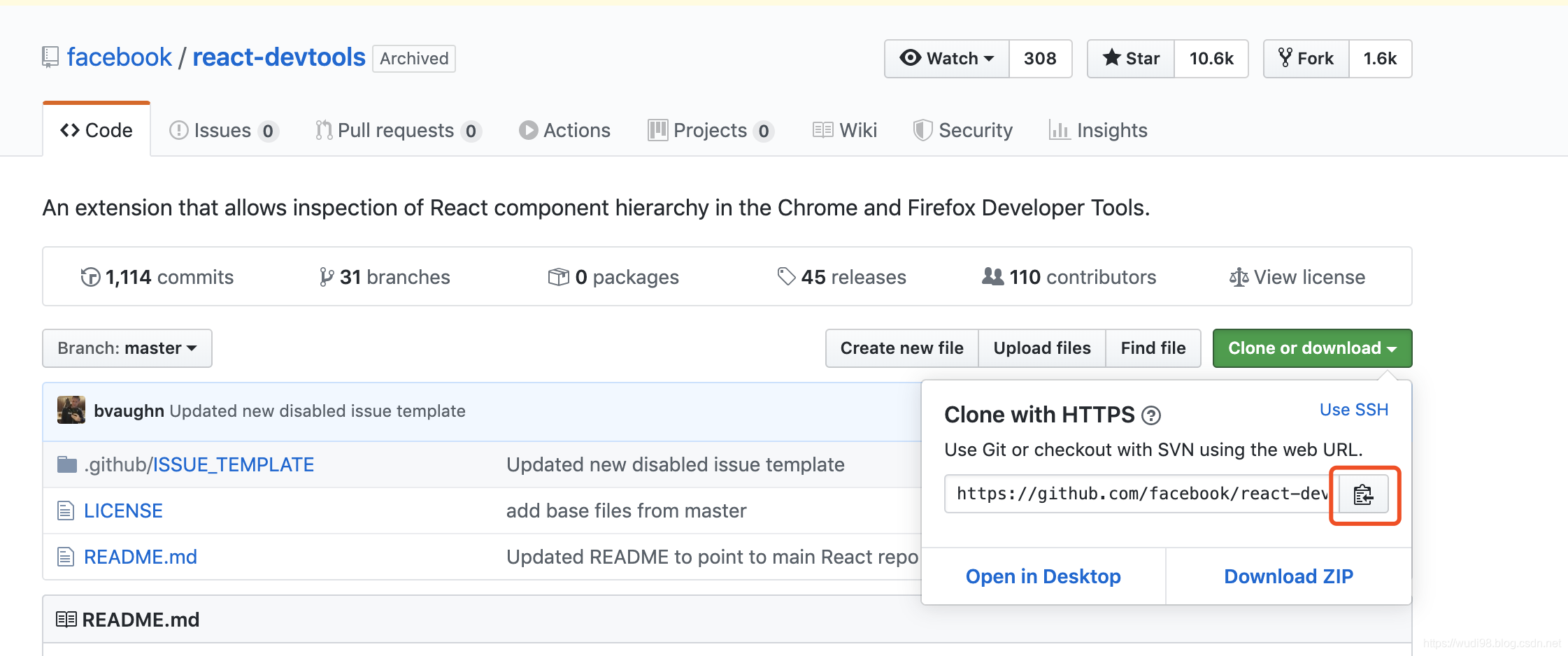1568x656 pixels.
Task: Click the Issues count badge 0
Action: [x=268, y=131]
